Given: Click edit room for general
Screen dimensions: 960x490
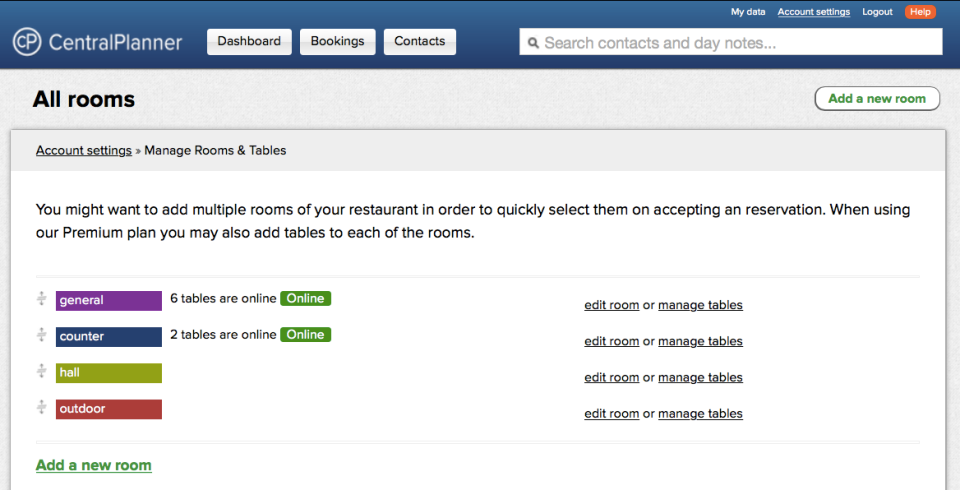Looking at the screenshot, I should click(x=611, y=305).
